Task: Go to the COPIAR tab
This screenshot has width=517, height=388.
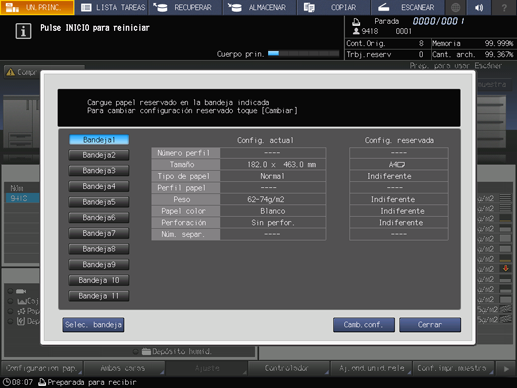Action: [334, 7]
